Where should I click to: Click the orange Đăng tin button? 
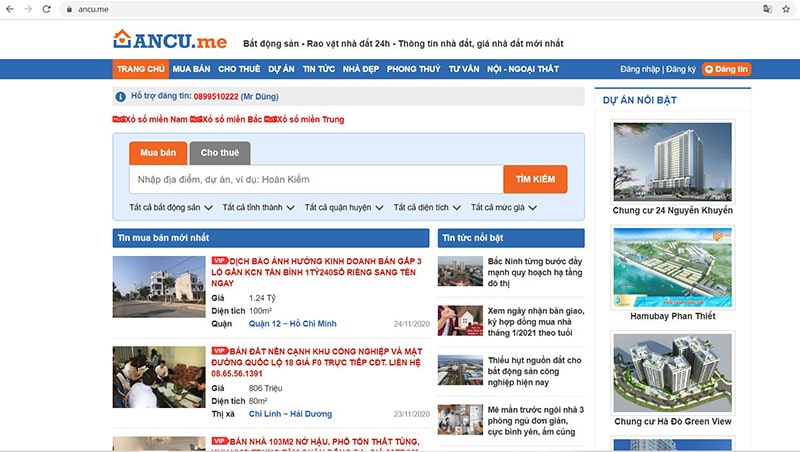click(x=726, y=69)
